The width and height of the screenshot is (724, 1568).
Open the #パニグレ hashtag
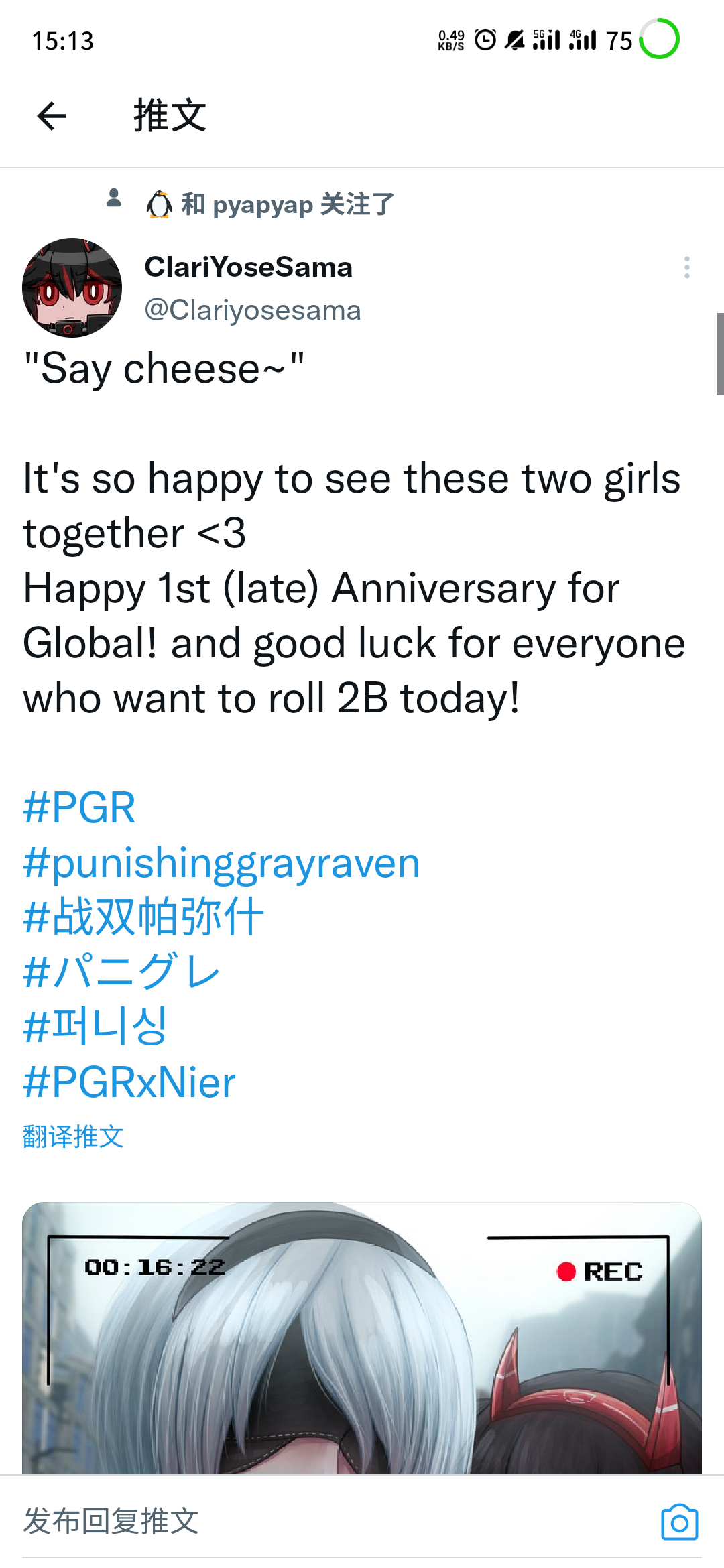(x=121, y=972)
